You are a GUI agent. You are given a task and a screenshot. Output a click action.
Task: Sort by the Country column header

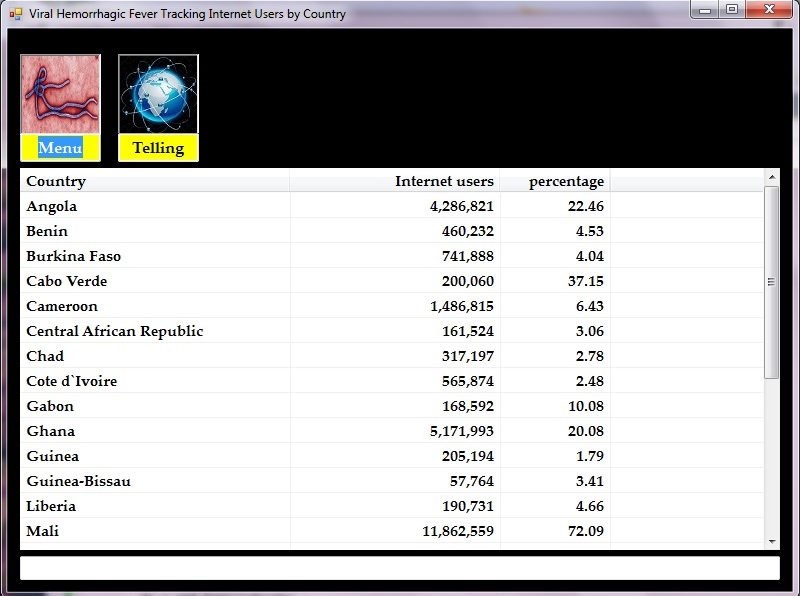[155, 181]
